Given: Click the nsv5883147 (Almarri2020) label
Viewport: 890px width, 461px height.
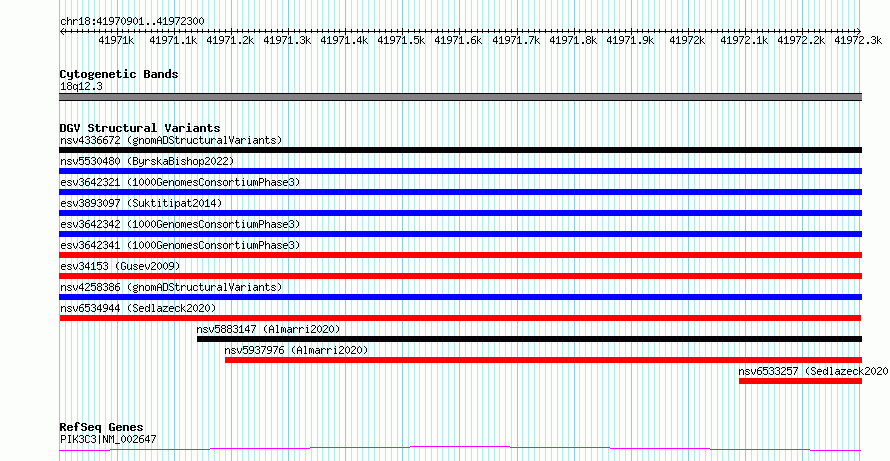Looking at the screenshot, I should [x=268, y=329].
